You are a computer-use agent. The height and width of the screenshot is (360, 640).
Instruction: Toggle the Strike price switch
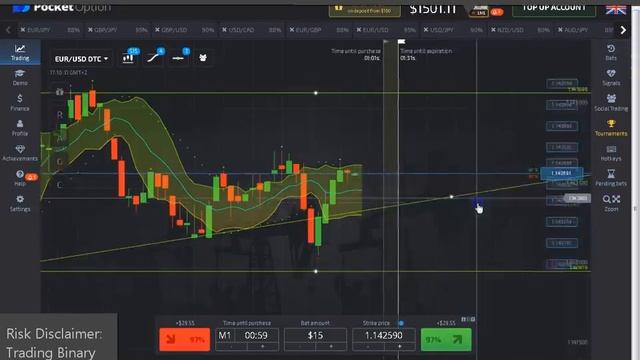[x=401, y=323]
